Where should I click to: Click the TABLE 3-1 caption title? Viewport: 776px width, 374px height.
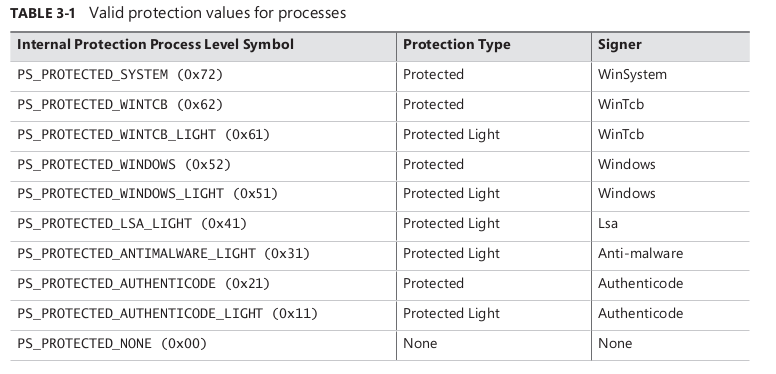tap(178, 13)
